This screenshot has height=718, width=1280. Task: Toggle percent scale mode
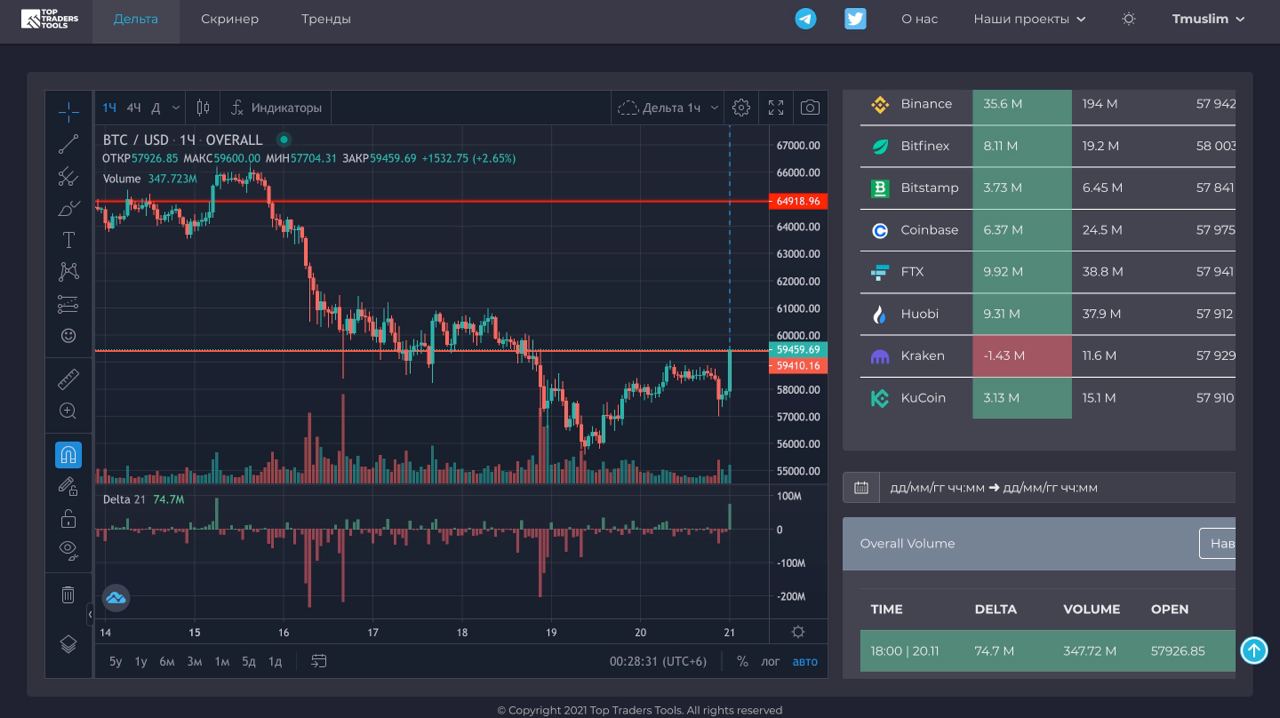tap(742, 661)
